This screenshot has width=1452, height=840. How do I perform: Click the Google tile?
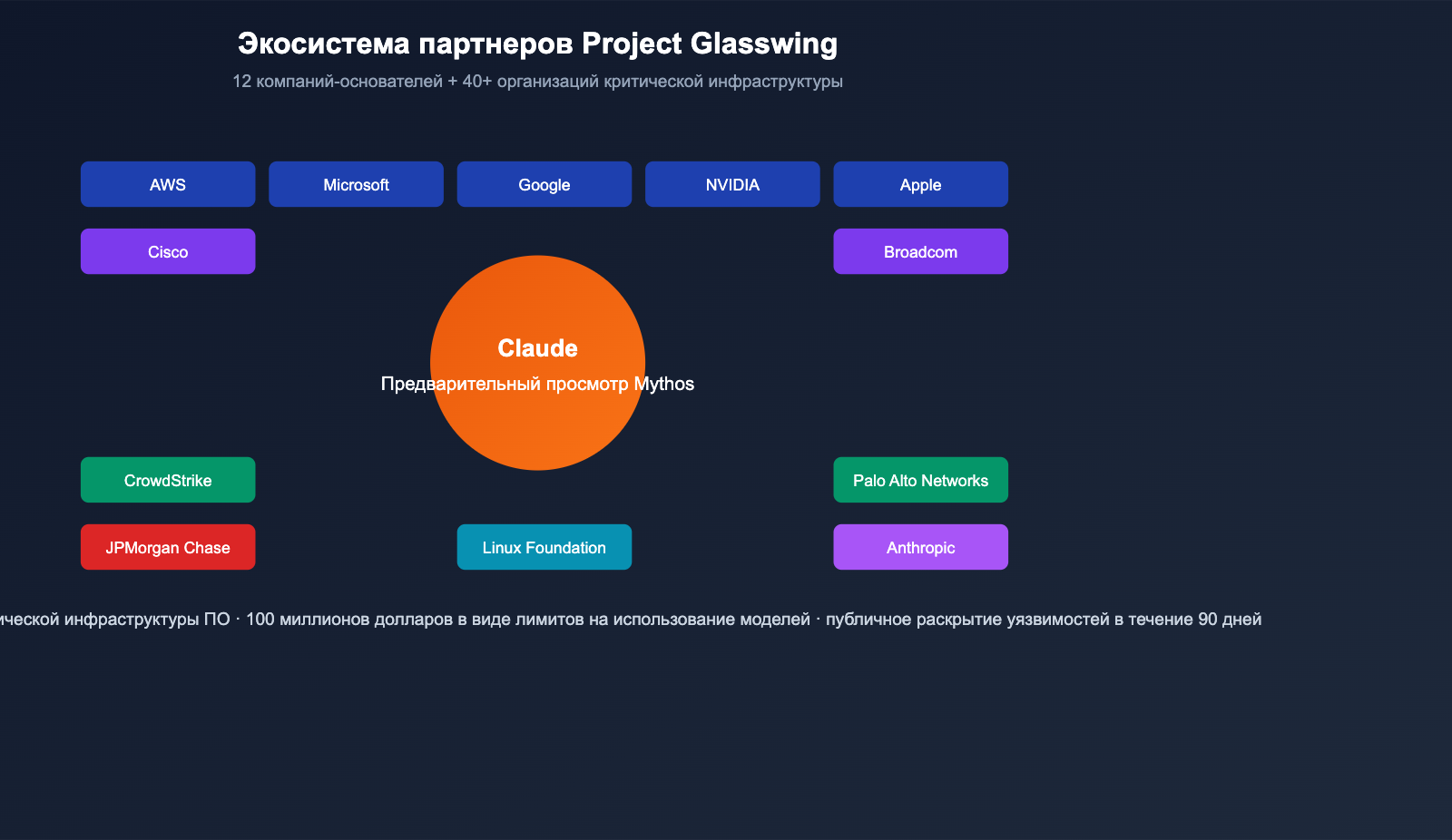tap(544, 183)
